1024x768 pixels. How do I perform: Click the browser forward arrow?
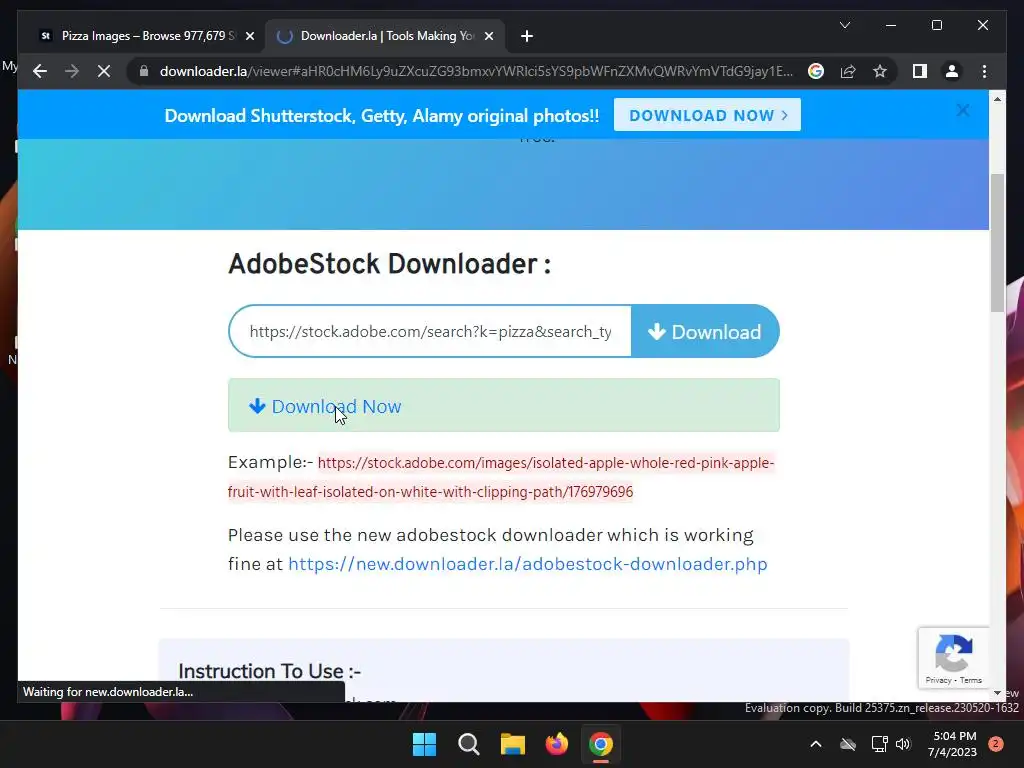coord(72,71)
